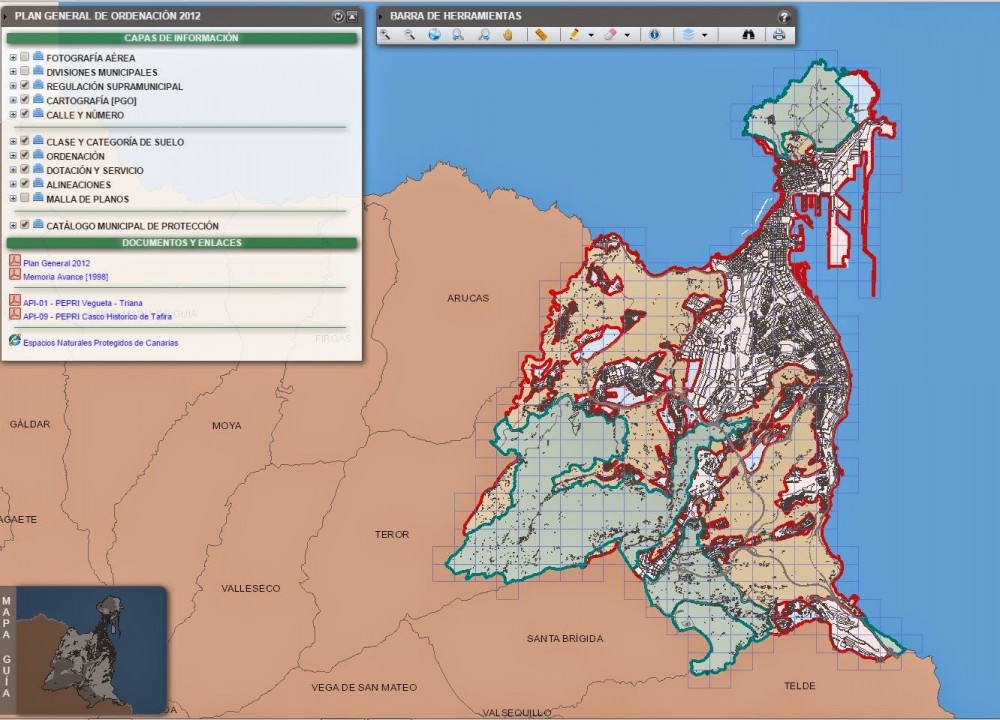
Task: Click the overview guide map thumbnail
Action: [90, 648]
